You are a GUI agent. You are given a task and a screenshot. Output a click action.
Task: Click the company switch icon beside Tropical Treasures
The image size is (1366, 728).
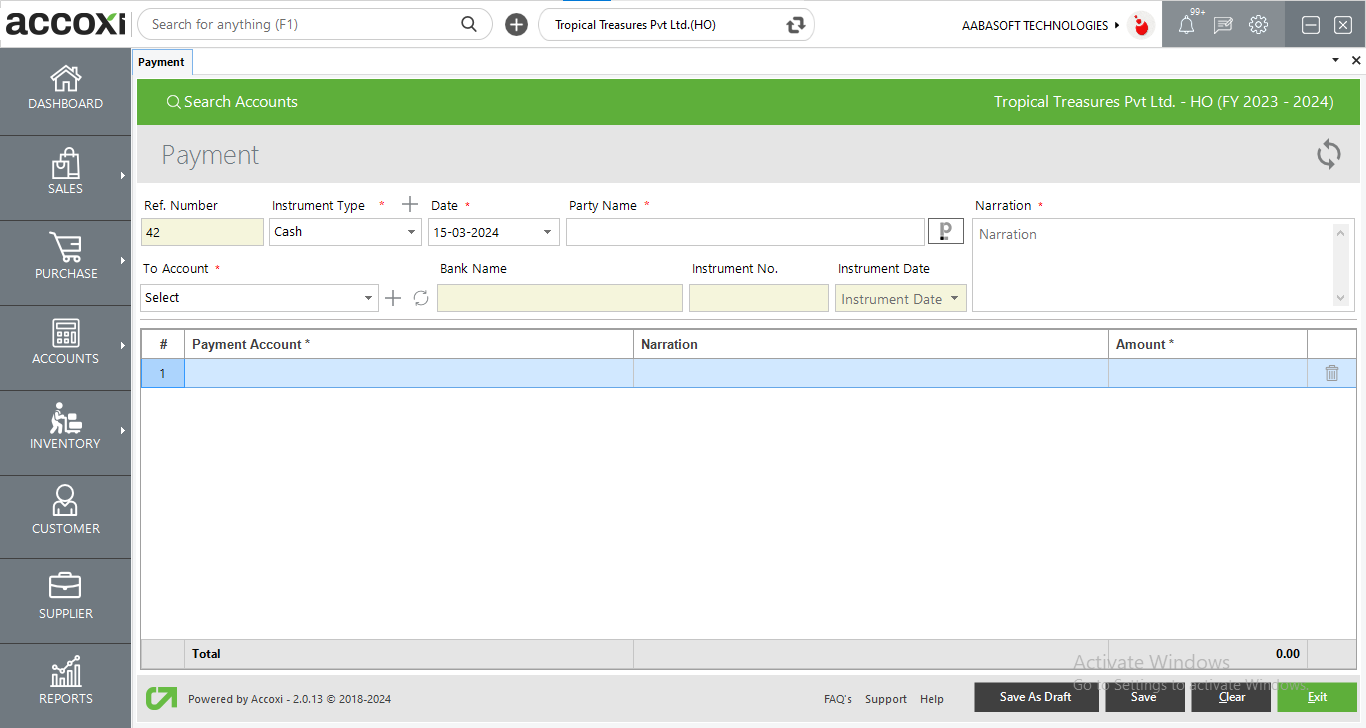(793, 24)
